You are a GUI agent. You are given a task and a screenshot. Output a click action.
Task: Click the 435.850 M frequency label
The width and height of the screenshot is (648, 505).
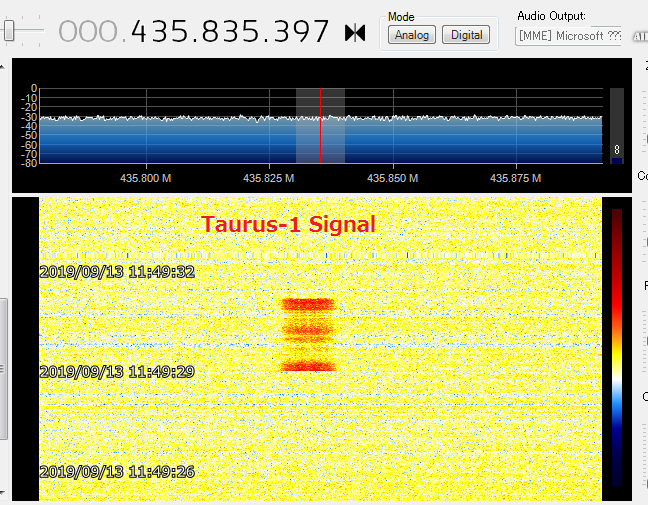point(393,179)
